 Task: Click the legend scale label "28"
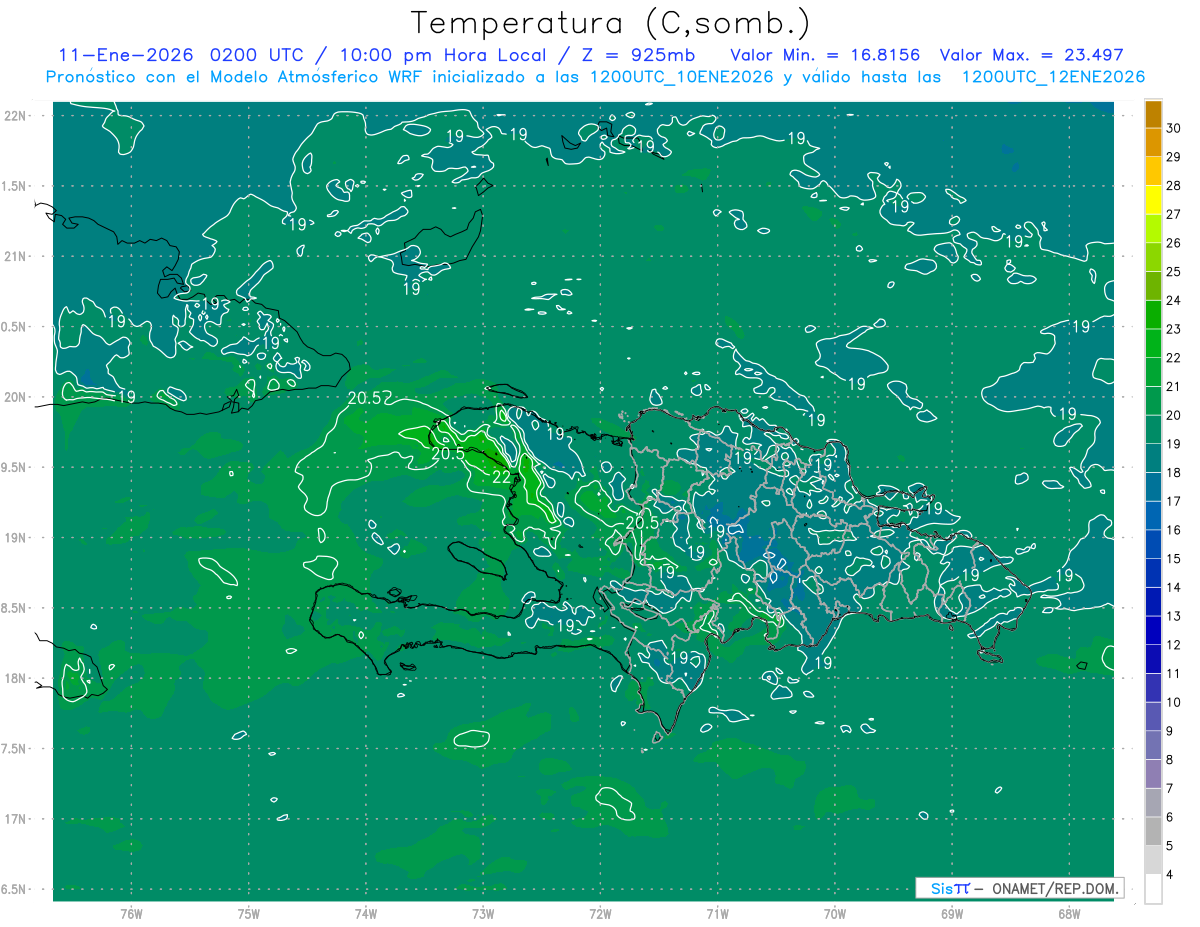1174,186
